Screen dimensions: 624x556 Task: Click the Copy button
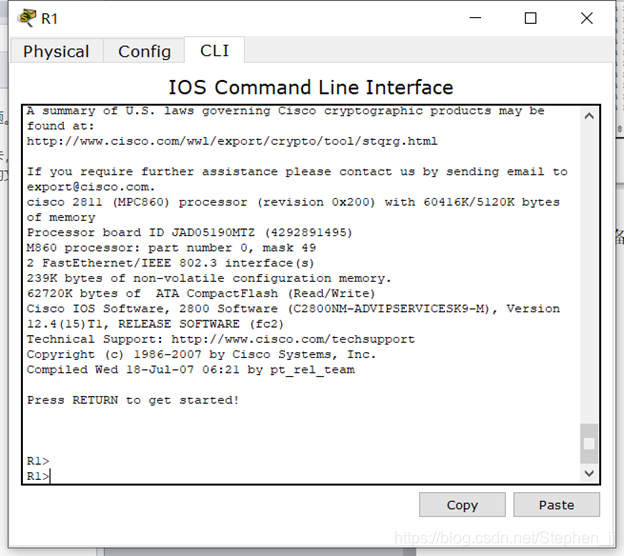[x=462, y=505]
